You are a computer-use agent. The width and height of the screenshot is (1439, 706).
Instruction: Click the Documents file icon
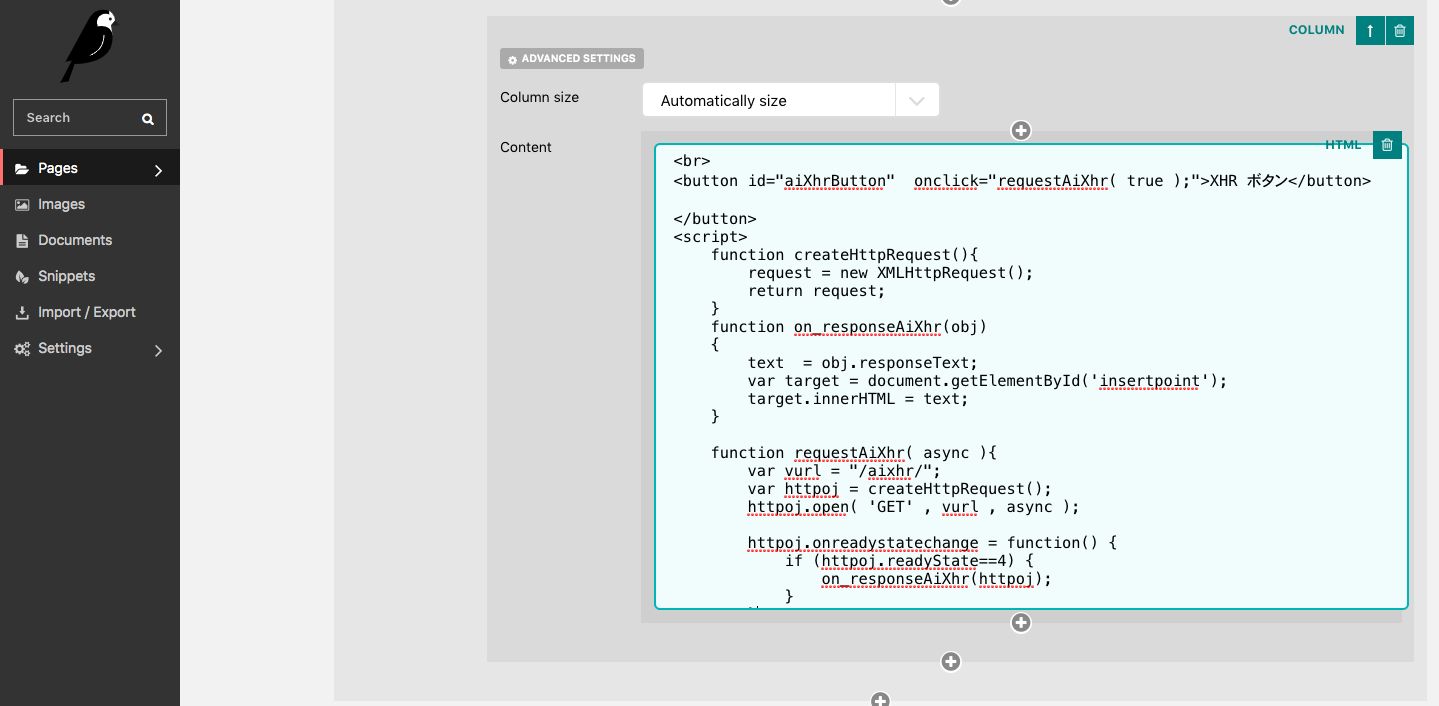coord(22,241)
